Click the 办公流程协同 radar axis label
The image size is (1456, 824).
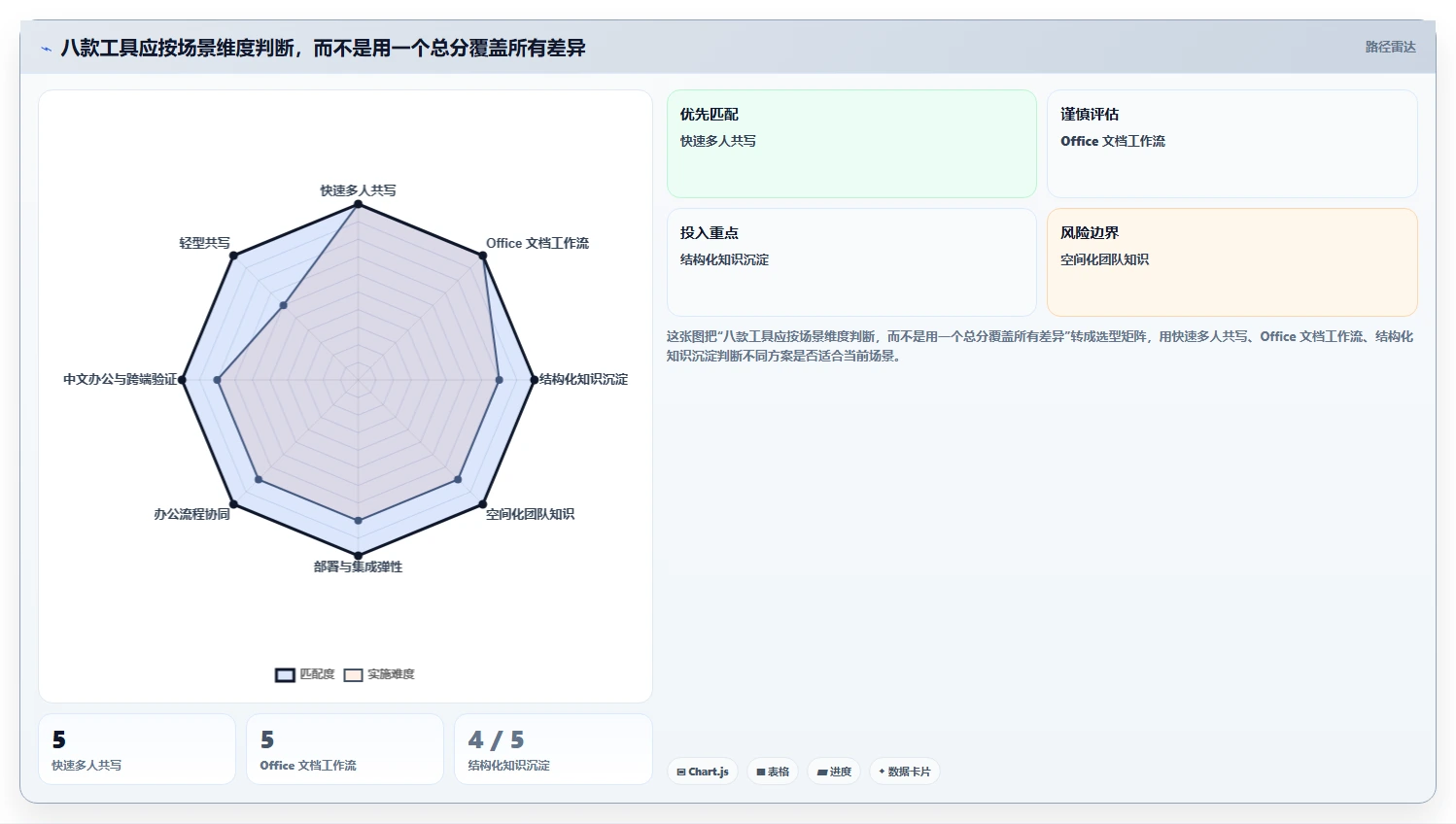191,514
